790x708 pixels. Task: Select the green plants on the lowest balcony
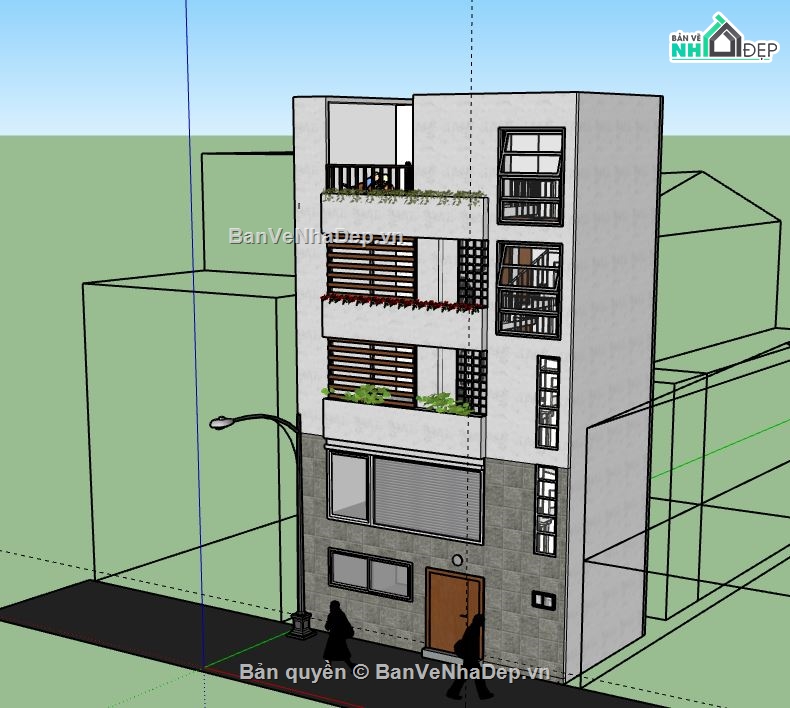pos(372,396)
